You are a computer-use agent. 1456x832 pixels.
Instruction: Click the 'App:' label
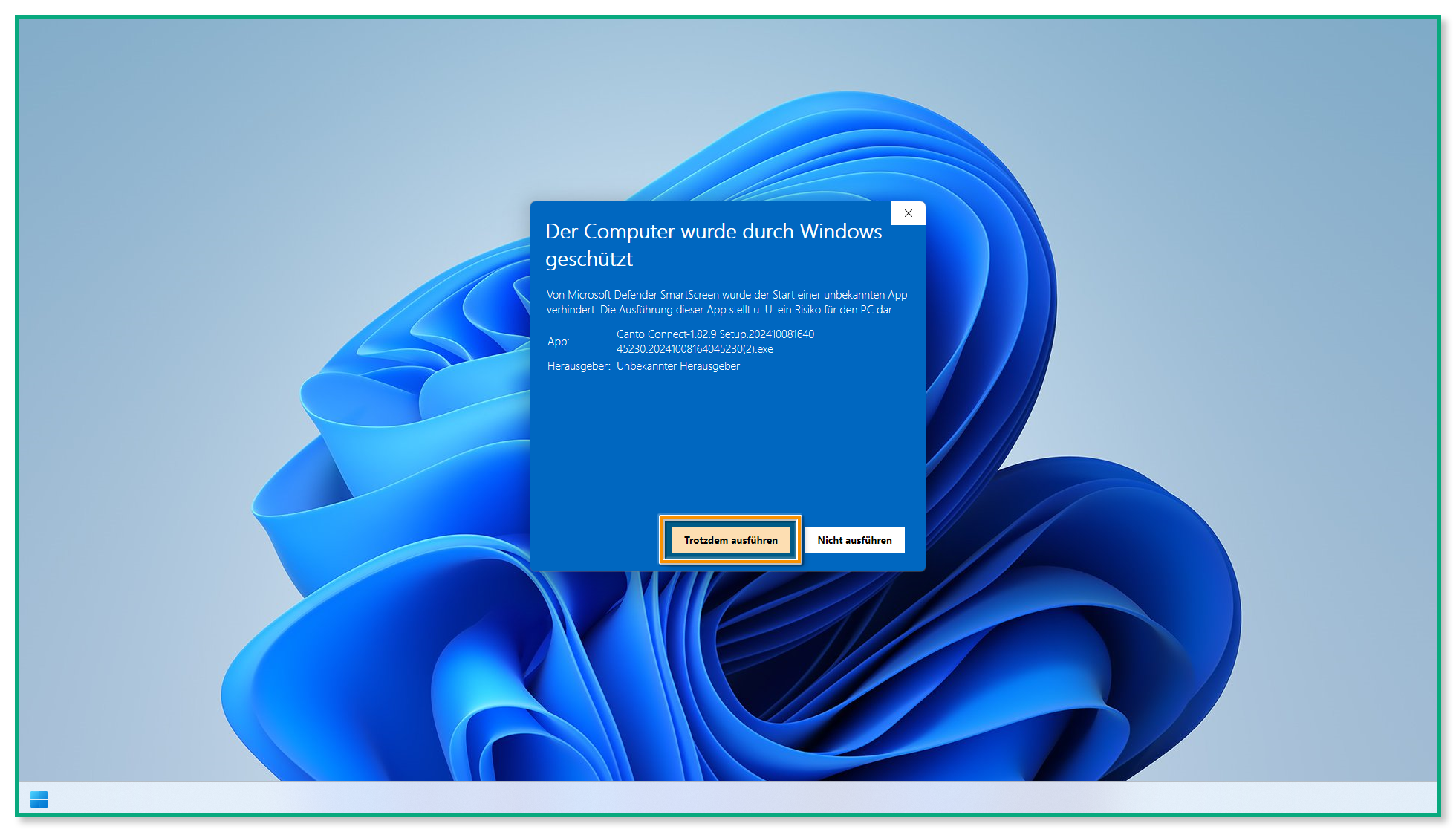559,342
